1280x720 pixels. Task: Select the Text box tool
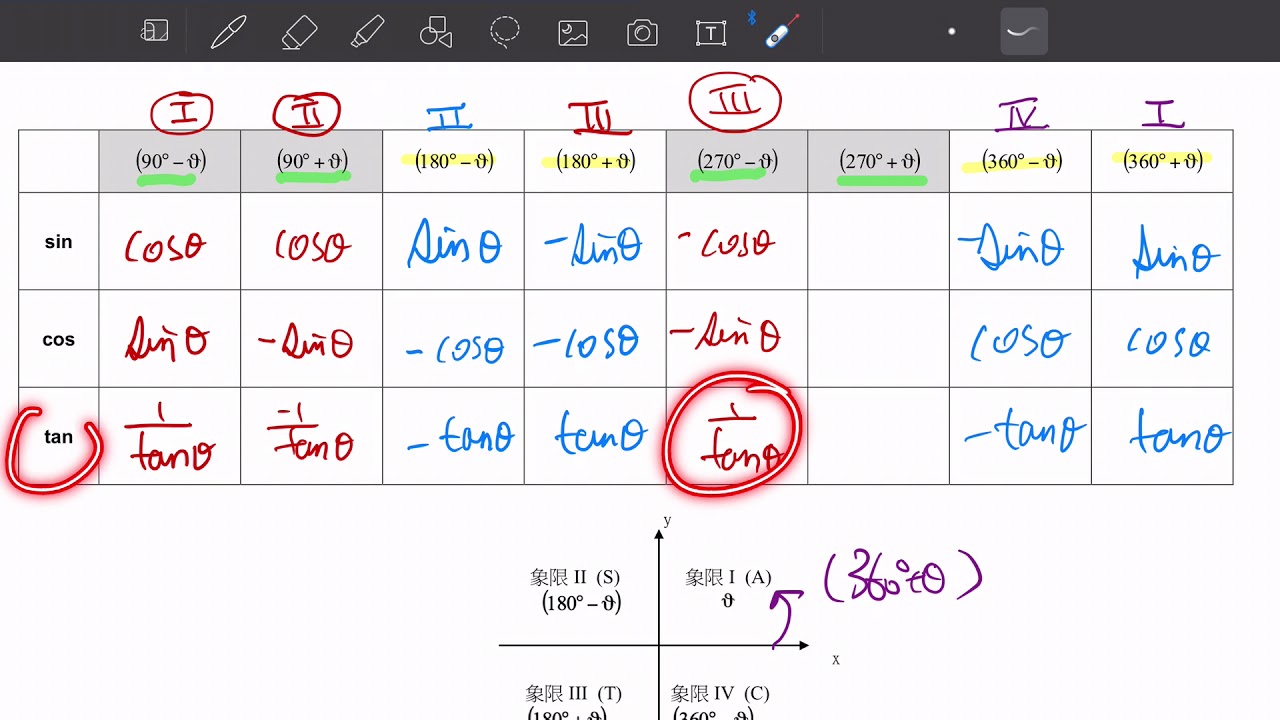tap(710, 32)
